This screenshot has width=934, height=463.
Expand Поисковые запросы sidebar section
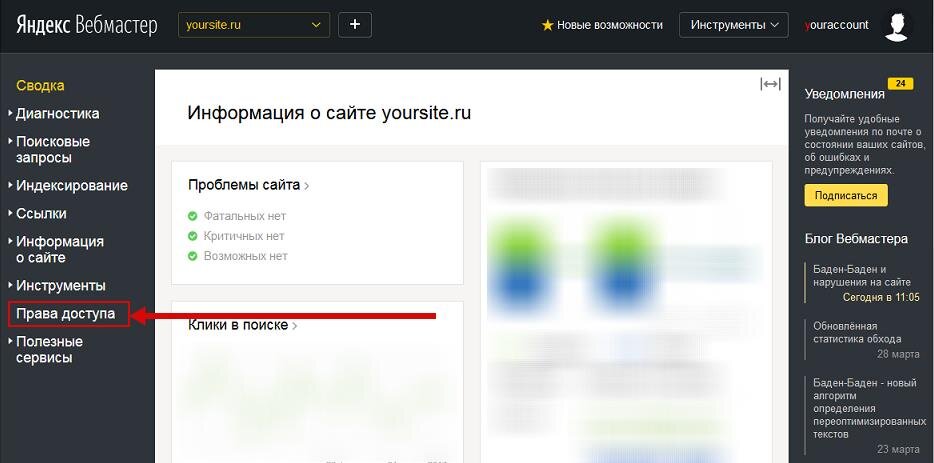(x=53, y=150)
